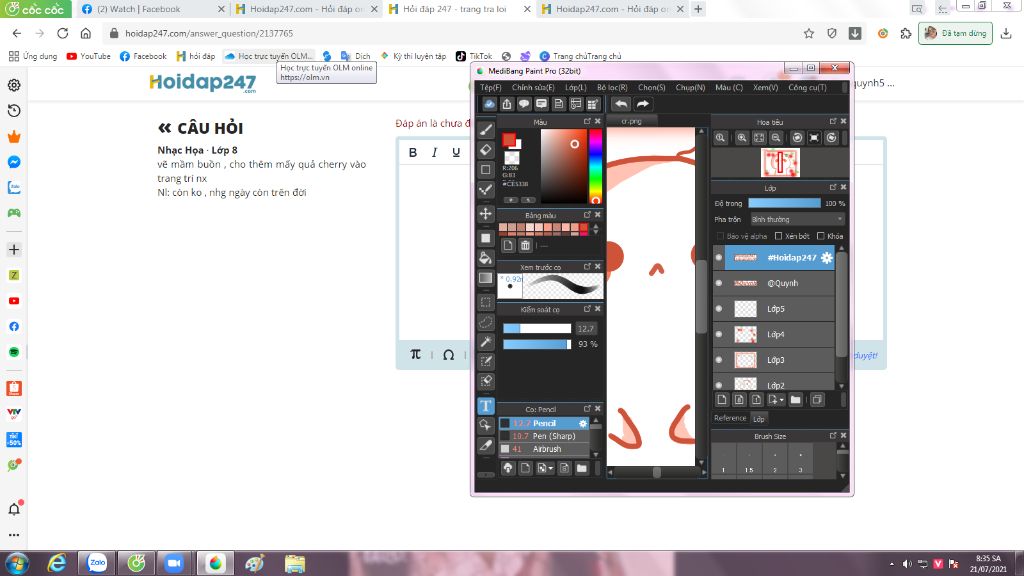Hide the @Quynh layer
Screen dimensions: 1024x576
pos(719,283)
